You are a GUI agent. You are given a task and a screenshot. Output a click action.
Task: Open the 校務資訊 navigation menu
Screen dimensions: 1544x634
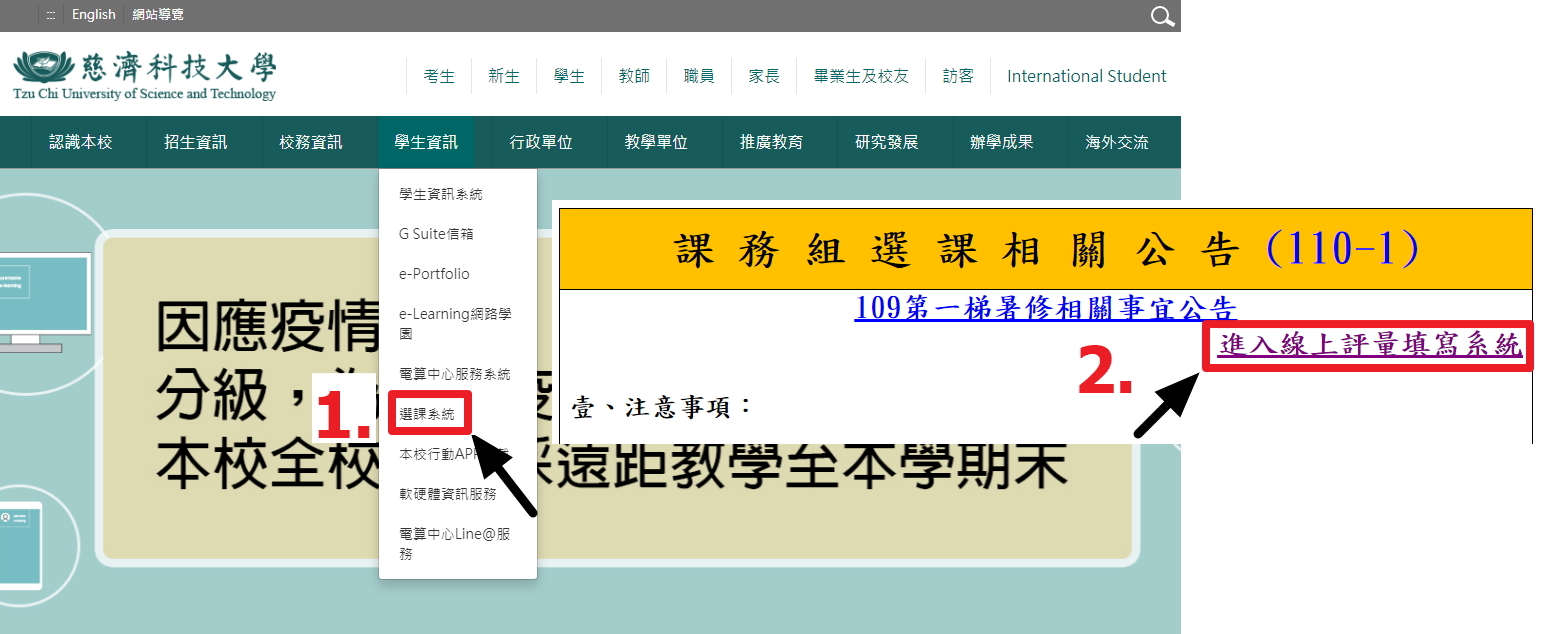[x=311, y=142]
